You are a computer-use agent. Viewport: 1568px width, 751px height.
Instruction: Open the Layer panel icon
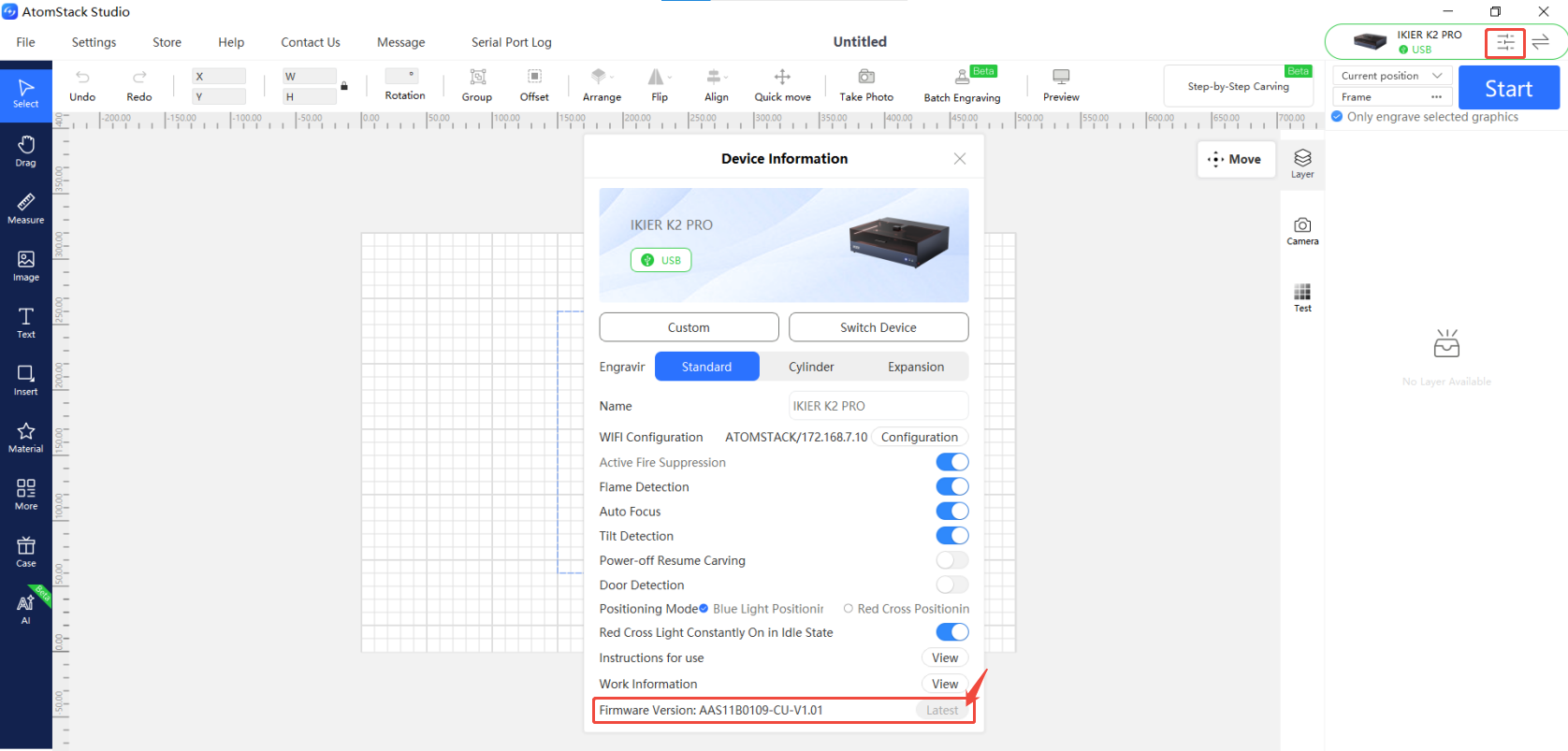click(1302, 163)
